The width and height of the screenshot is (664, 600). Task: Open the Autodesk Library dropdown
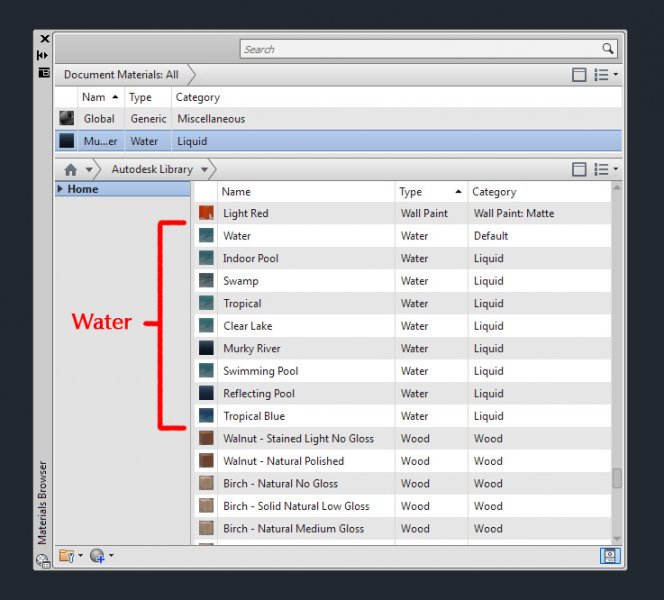(205, 170)
